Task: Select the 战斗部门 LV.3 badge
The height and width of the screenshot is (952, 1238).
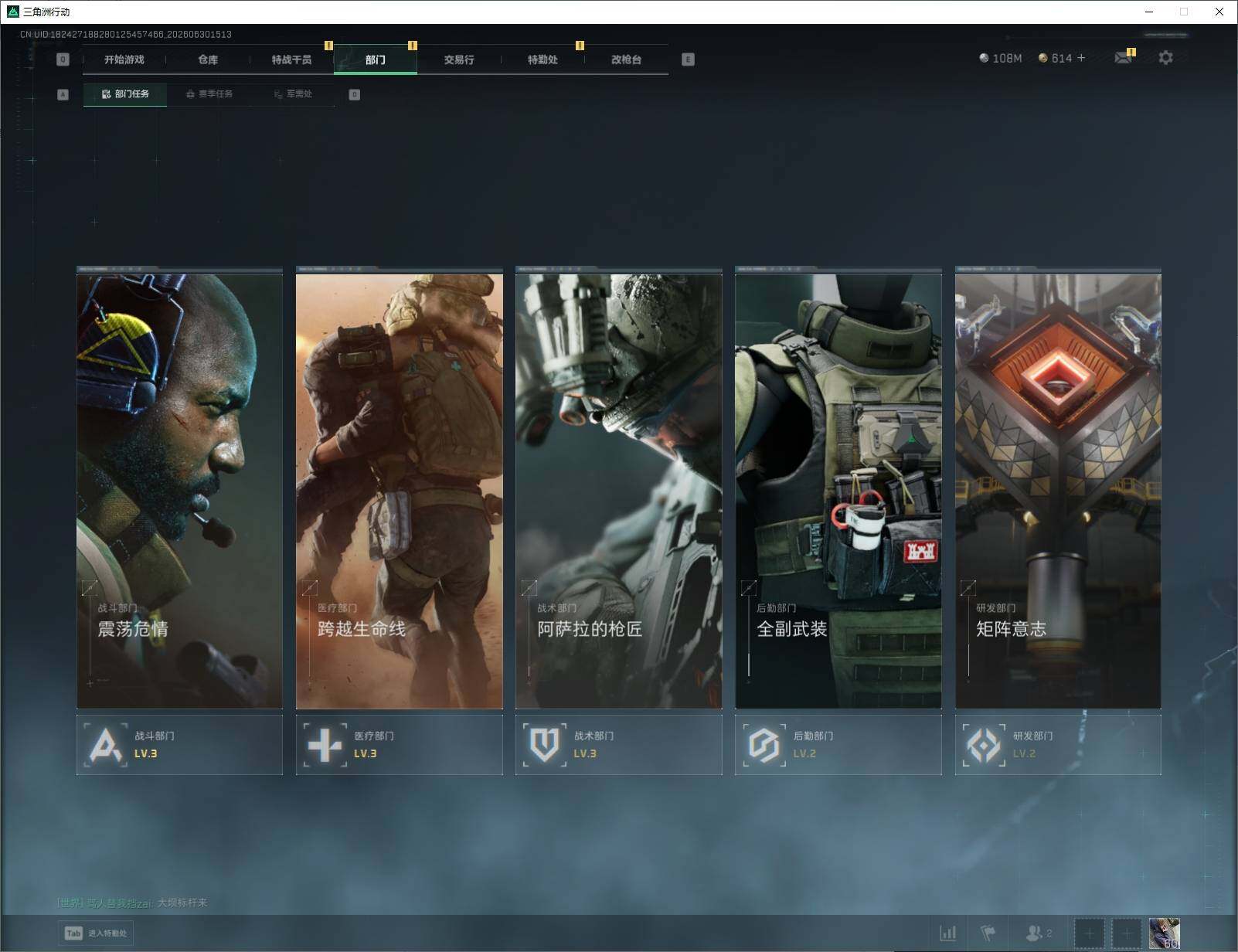Action: (179, 745)
